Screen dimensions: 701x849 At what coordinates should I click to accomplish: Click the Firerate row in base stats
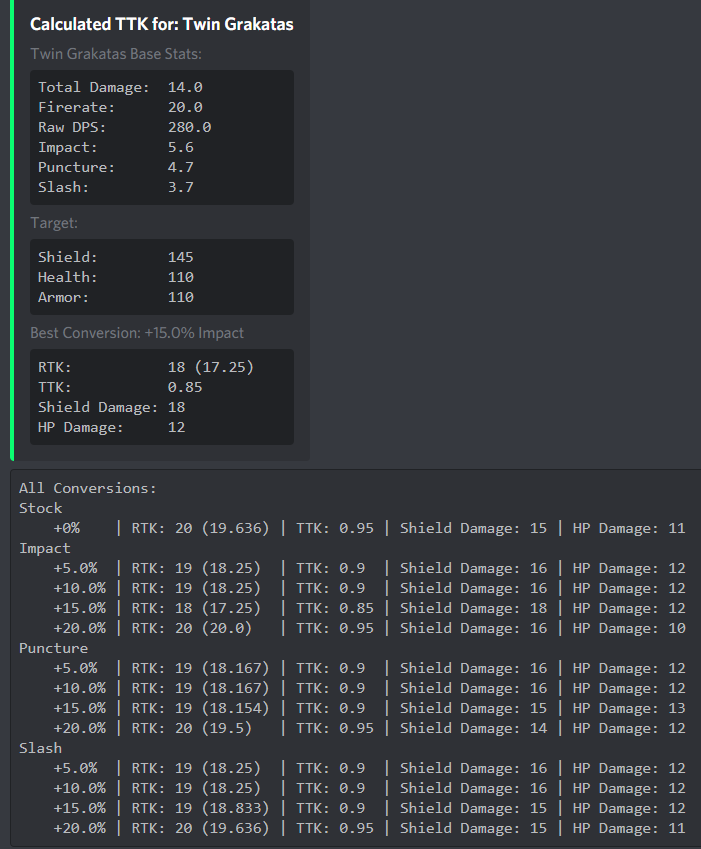[120, 107]
